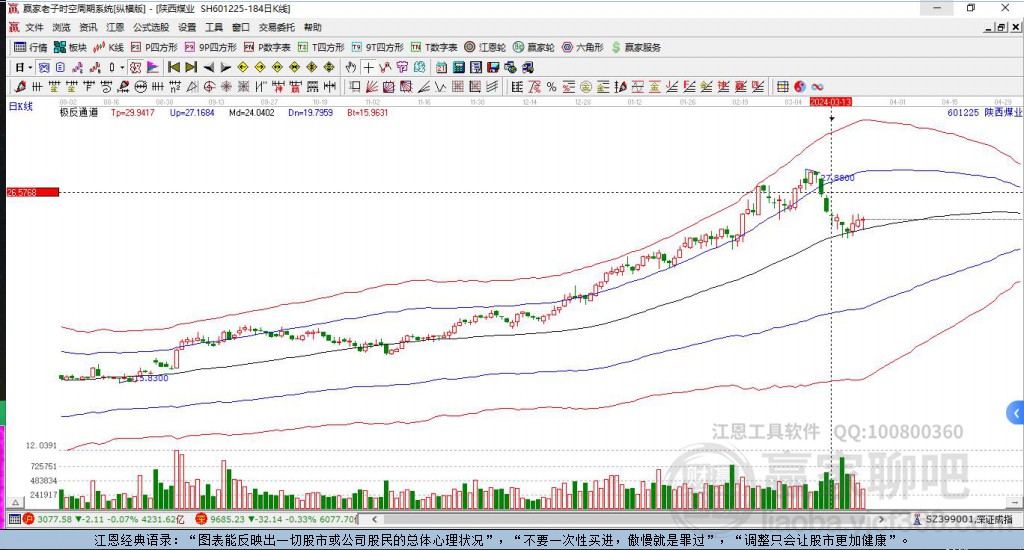The width and height of the screenshot is (1024, 550).
Task: Expand the 日 period dropdown arrow
Action: coord(30,67)
